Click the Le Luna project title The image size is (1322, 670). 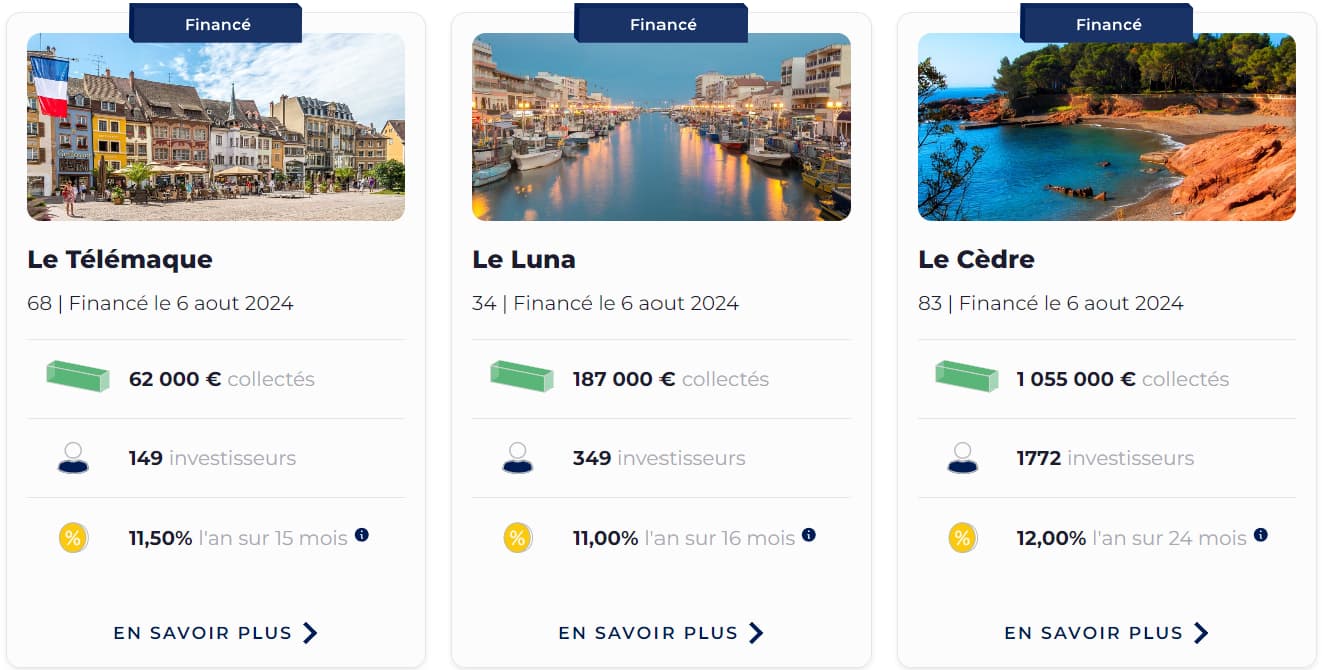(523, 259)
